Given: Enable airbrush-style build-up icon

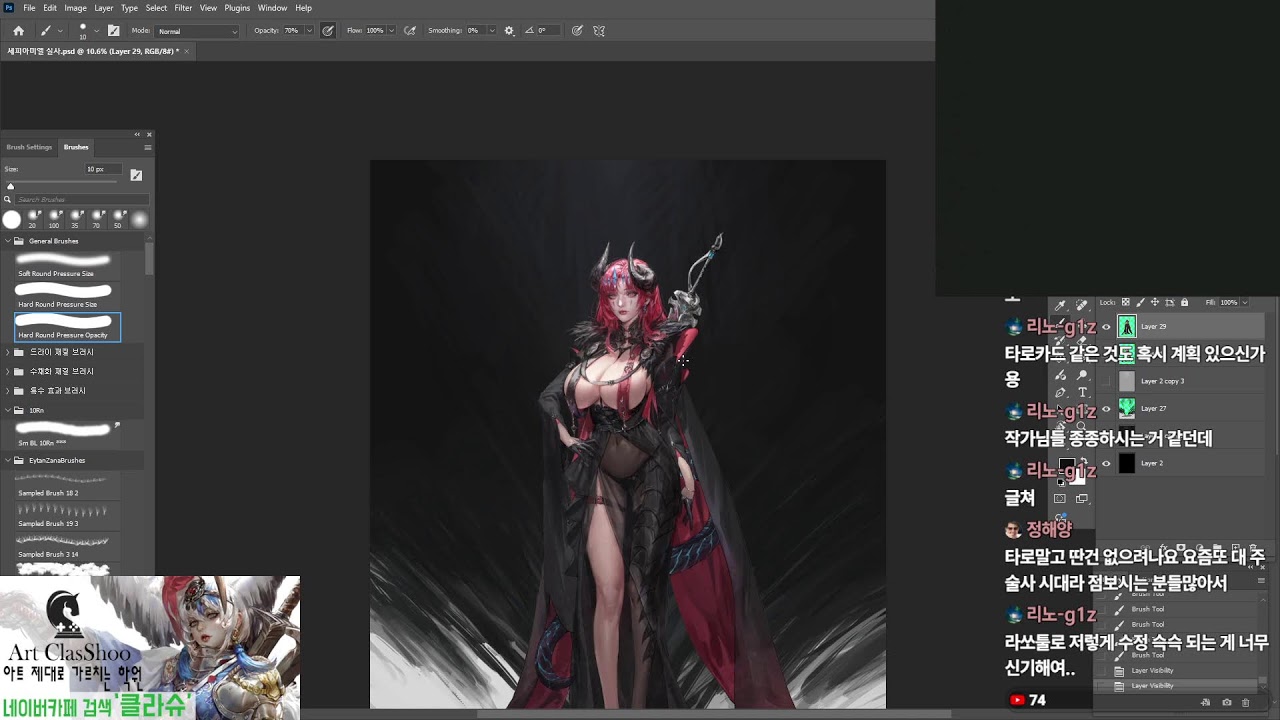Looking at the screenshot, I should [409, 31].
